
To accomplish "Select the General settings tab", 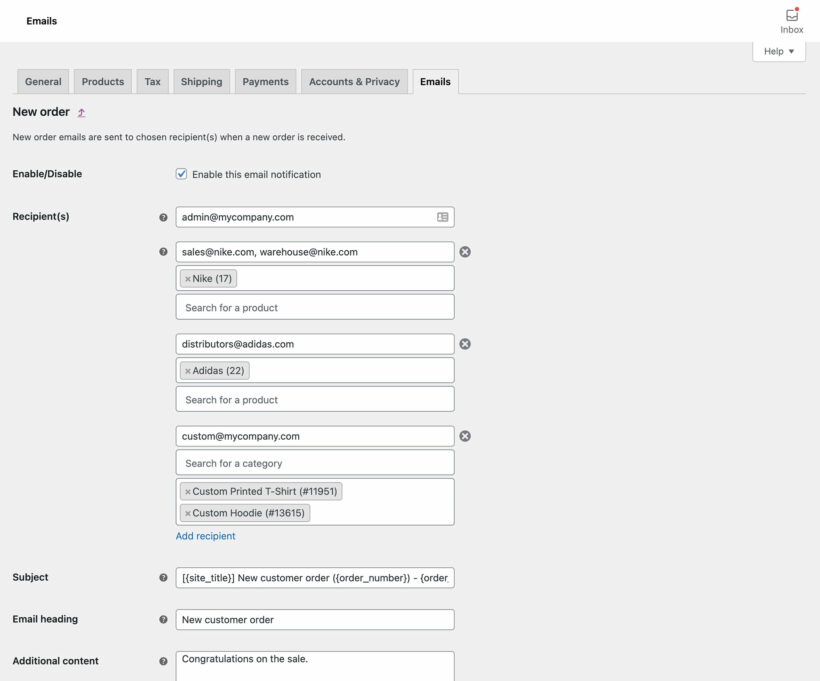I will tap(42, 81).
